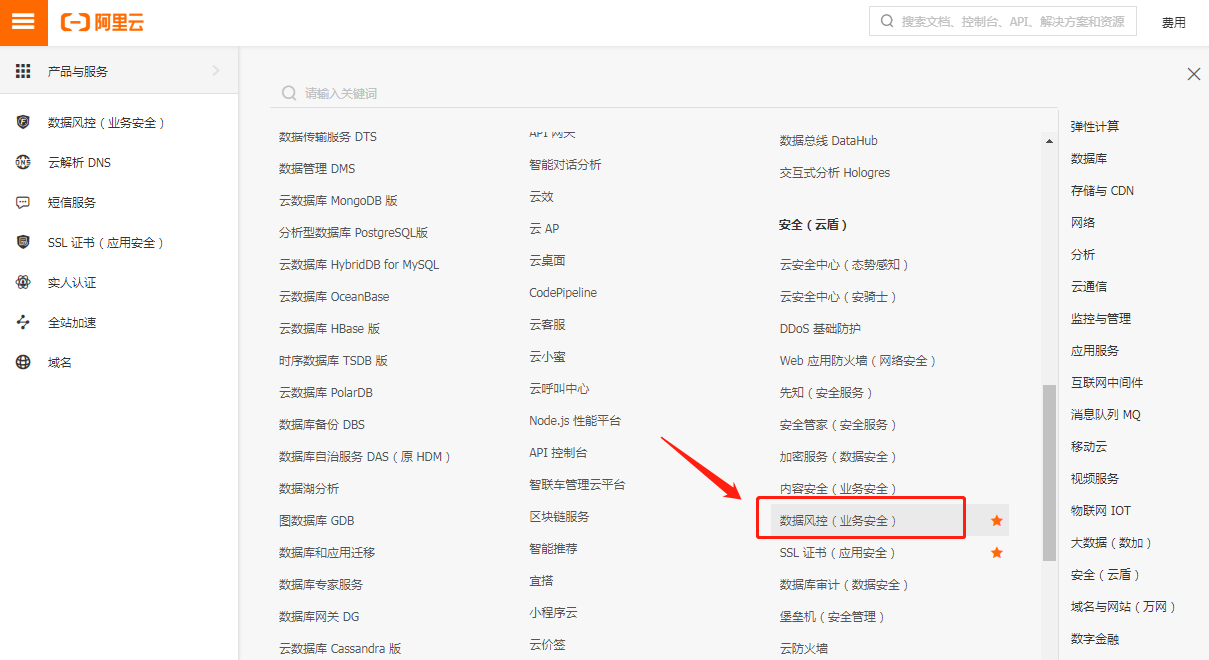Click the SSL 证书 shield icon in sidebar
This screenshot has height=660, width=1209.
point(23,242)
